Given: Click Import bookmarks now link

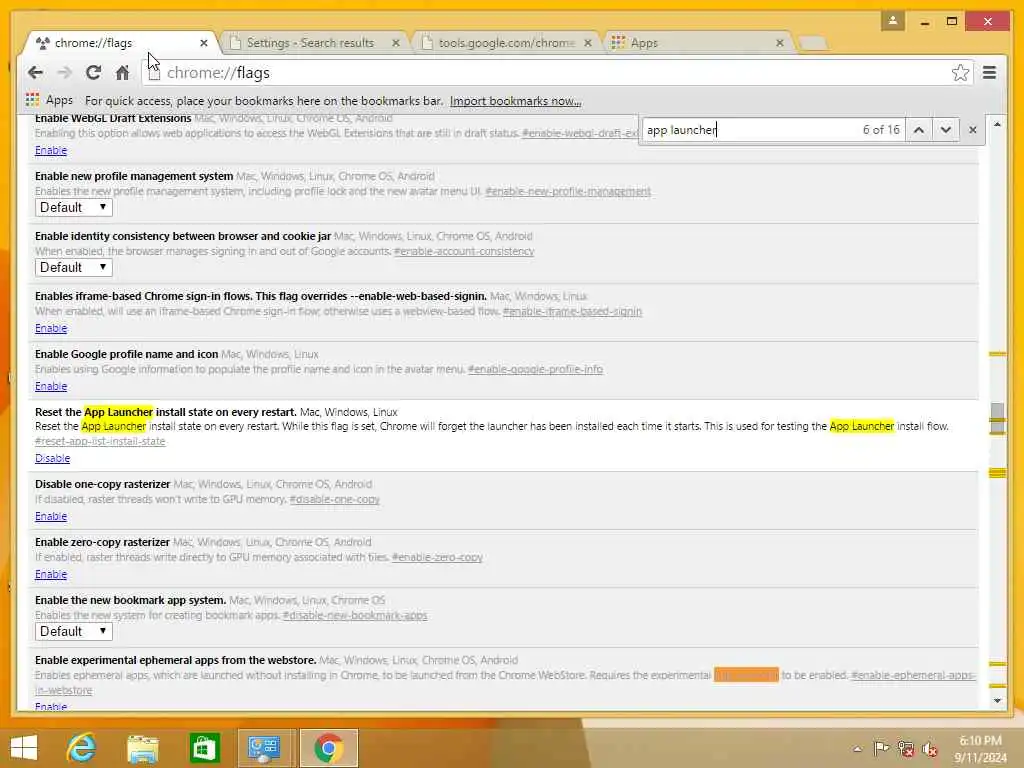Looking at the screenshot, I should [x=515, y=101].
